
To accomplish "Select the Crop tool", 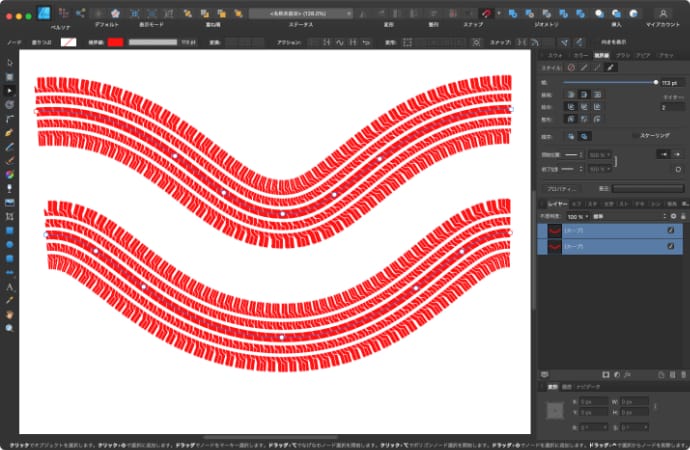I will (10, 215).
